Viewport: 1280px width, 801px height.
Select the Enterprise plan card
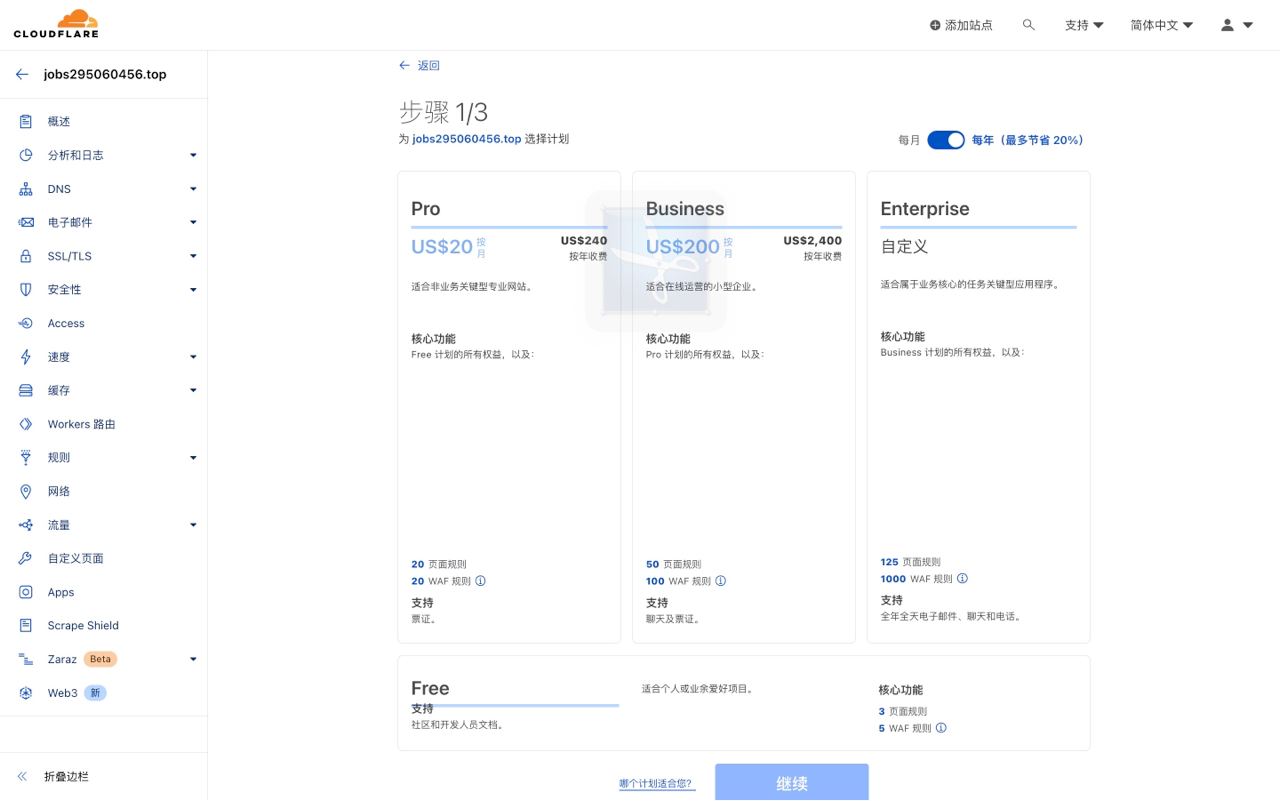[x=979, y=407]
